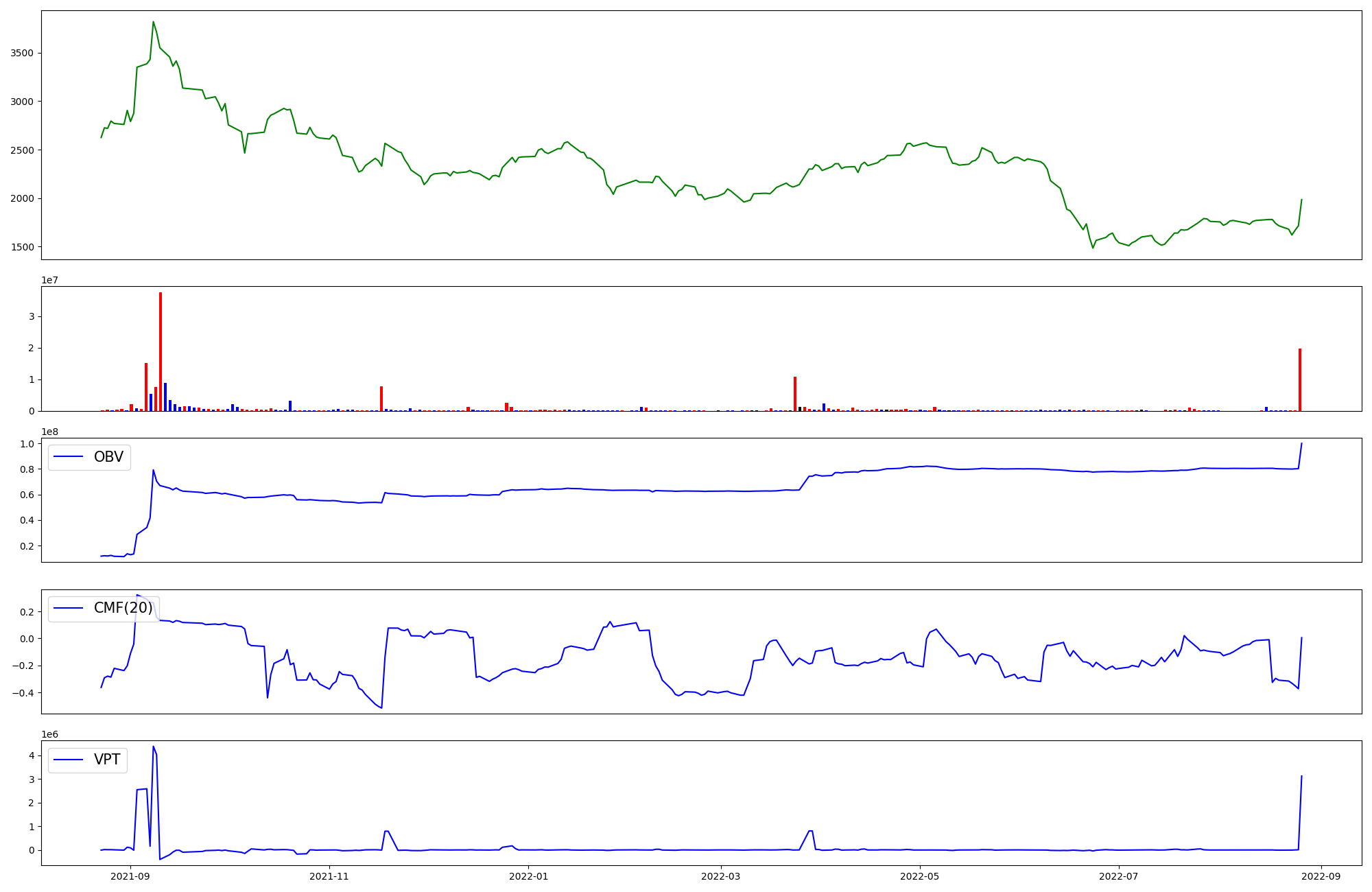Click the 1e6 exponent label above VPT chart
The height and width of the screenshot is (892, 1372).
click(x=51, y=734)
